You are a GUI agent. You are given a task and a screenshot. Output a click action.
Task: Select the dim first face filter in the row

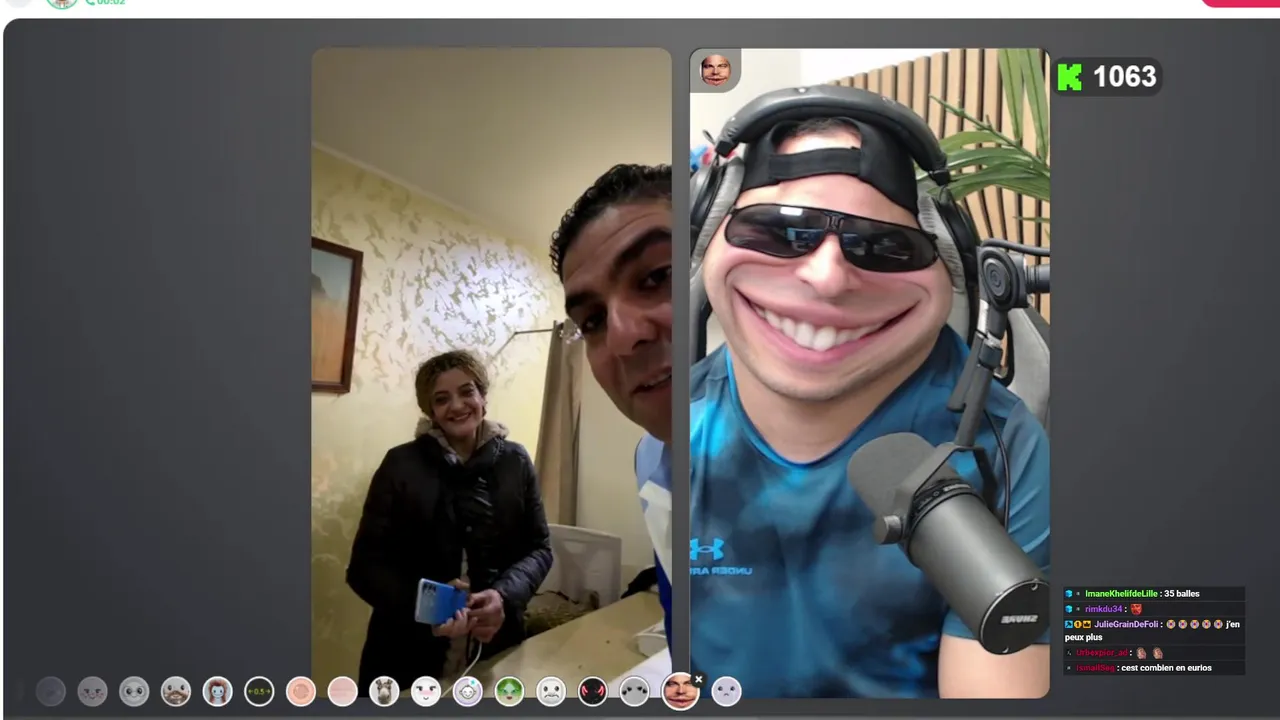pos(51,691)
